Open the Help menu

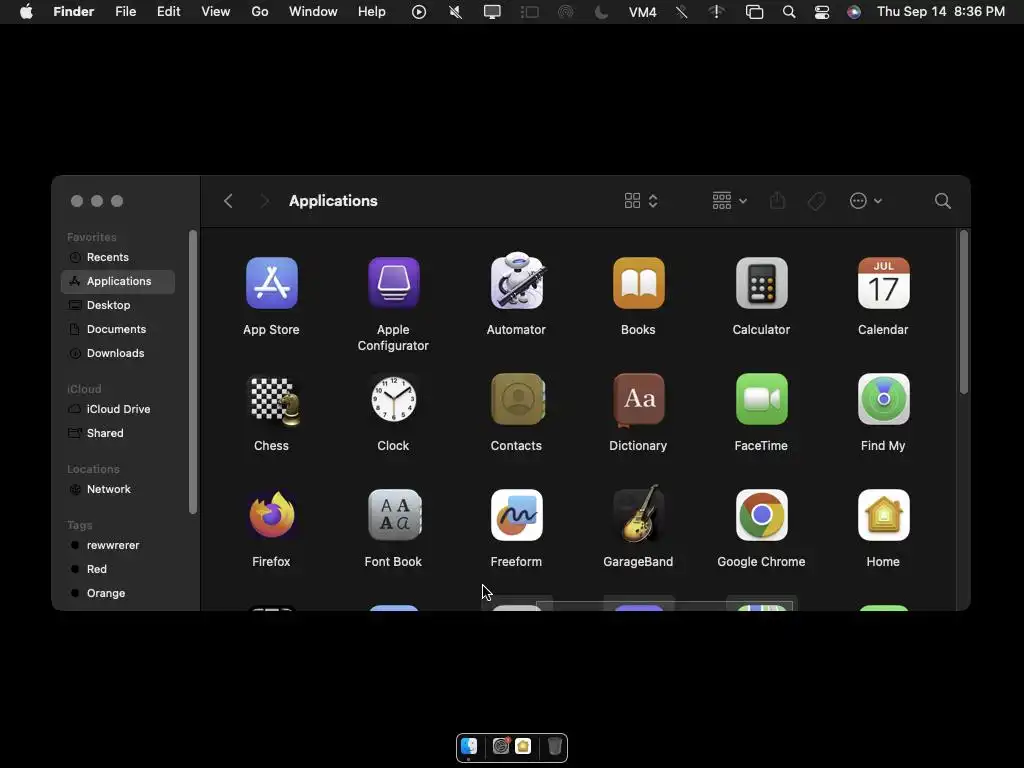pos(372,12)
